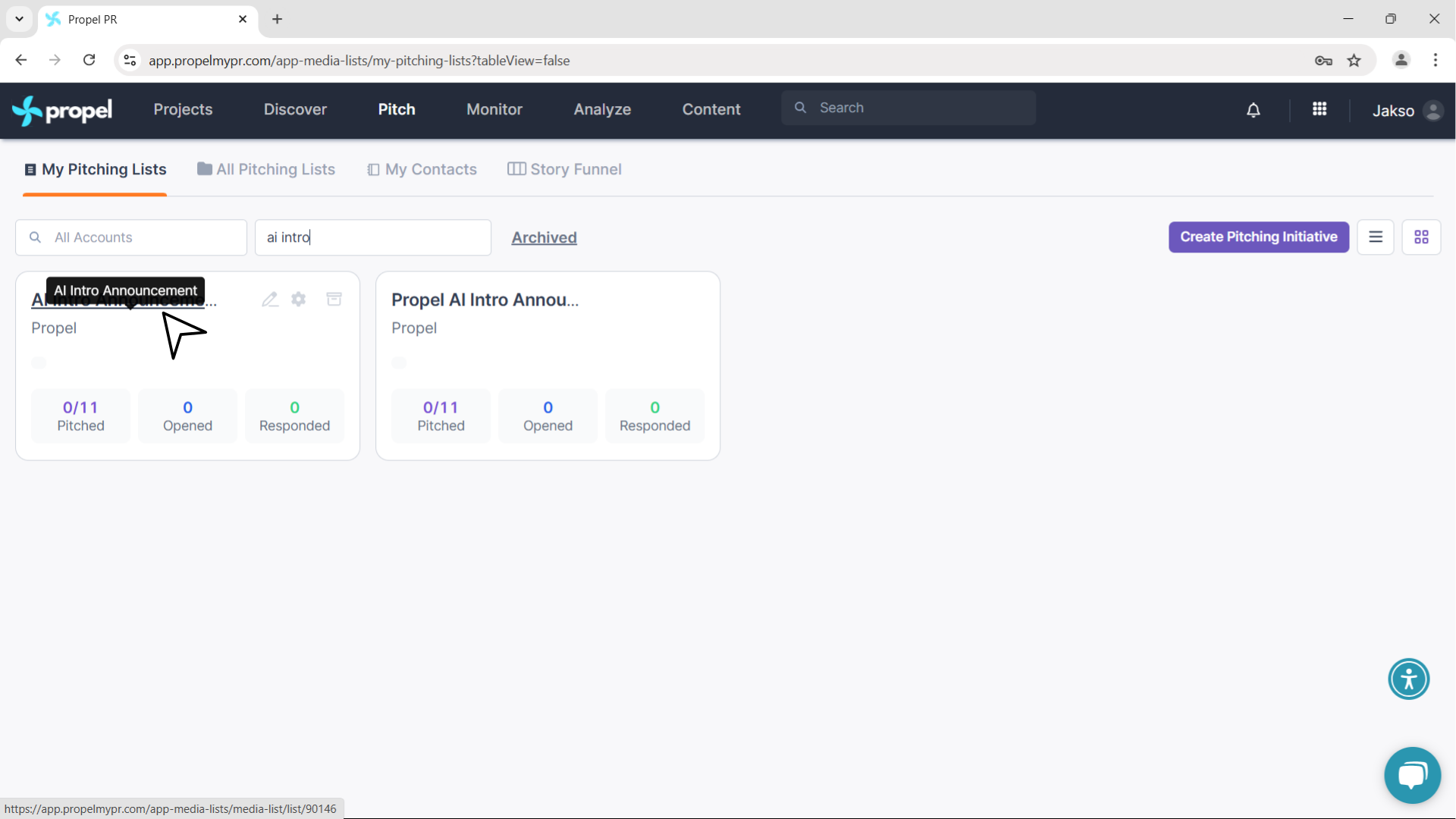
Task: Switch to Story Funnel tab
Action: [564, 169]
